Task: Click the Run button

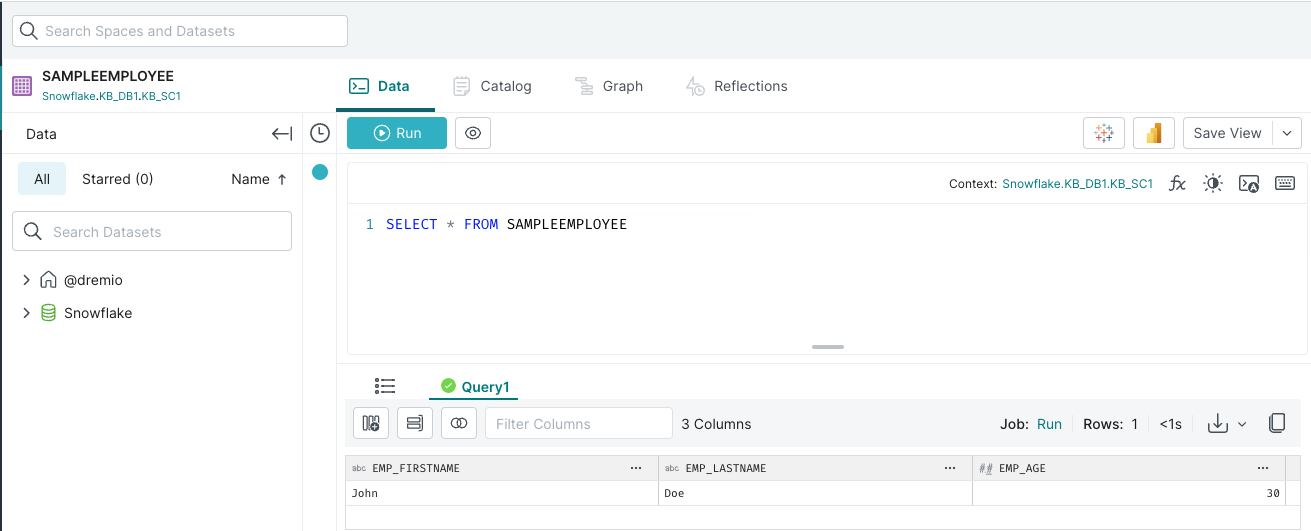Action: 397,133
